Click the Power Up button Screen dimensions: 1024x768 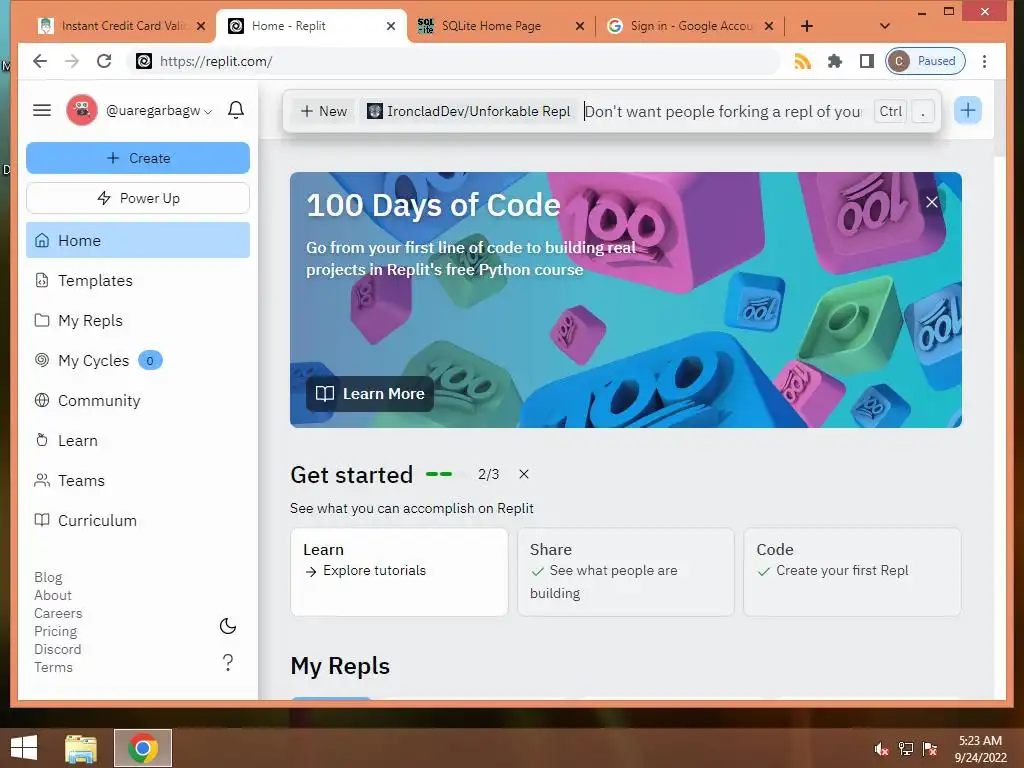[138, 198]
